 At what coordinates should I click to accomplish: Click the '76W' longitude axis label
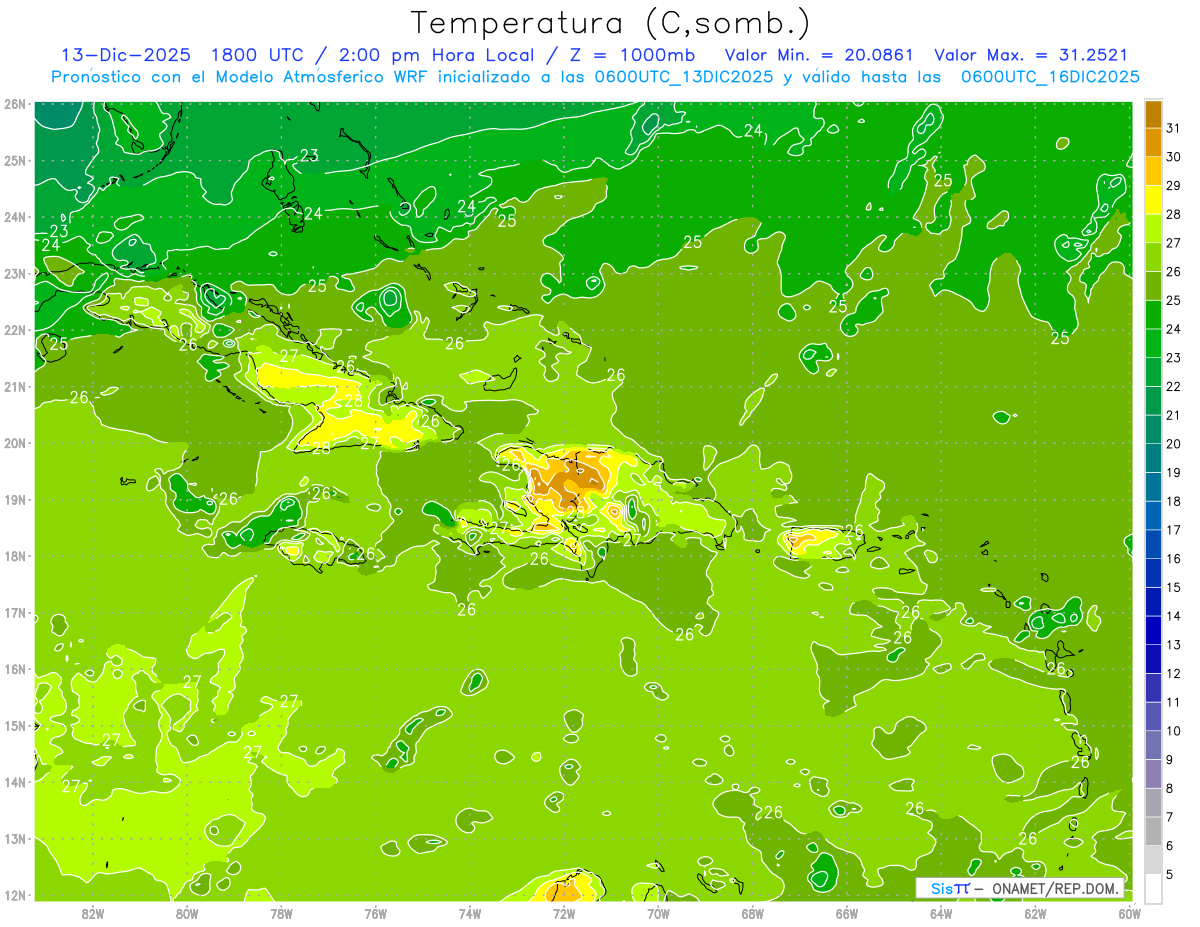pos(375,913)
